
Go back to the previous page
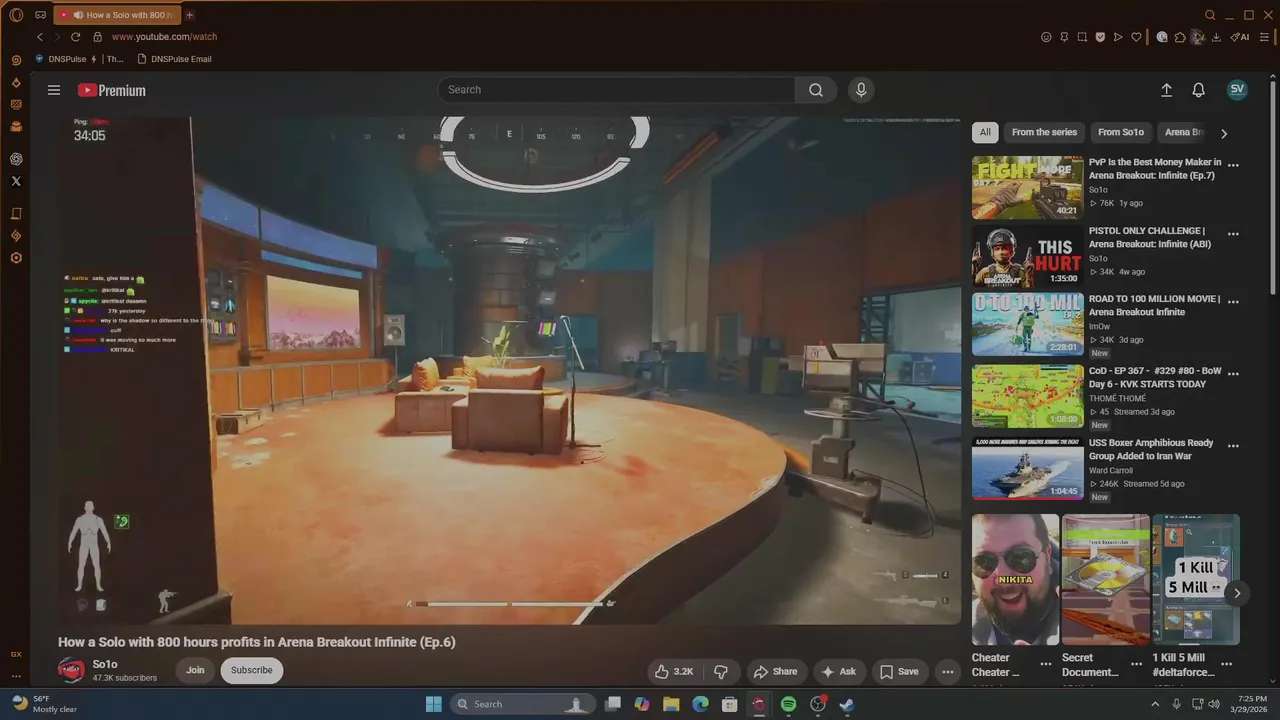click(x=40, y=37)
